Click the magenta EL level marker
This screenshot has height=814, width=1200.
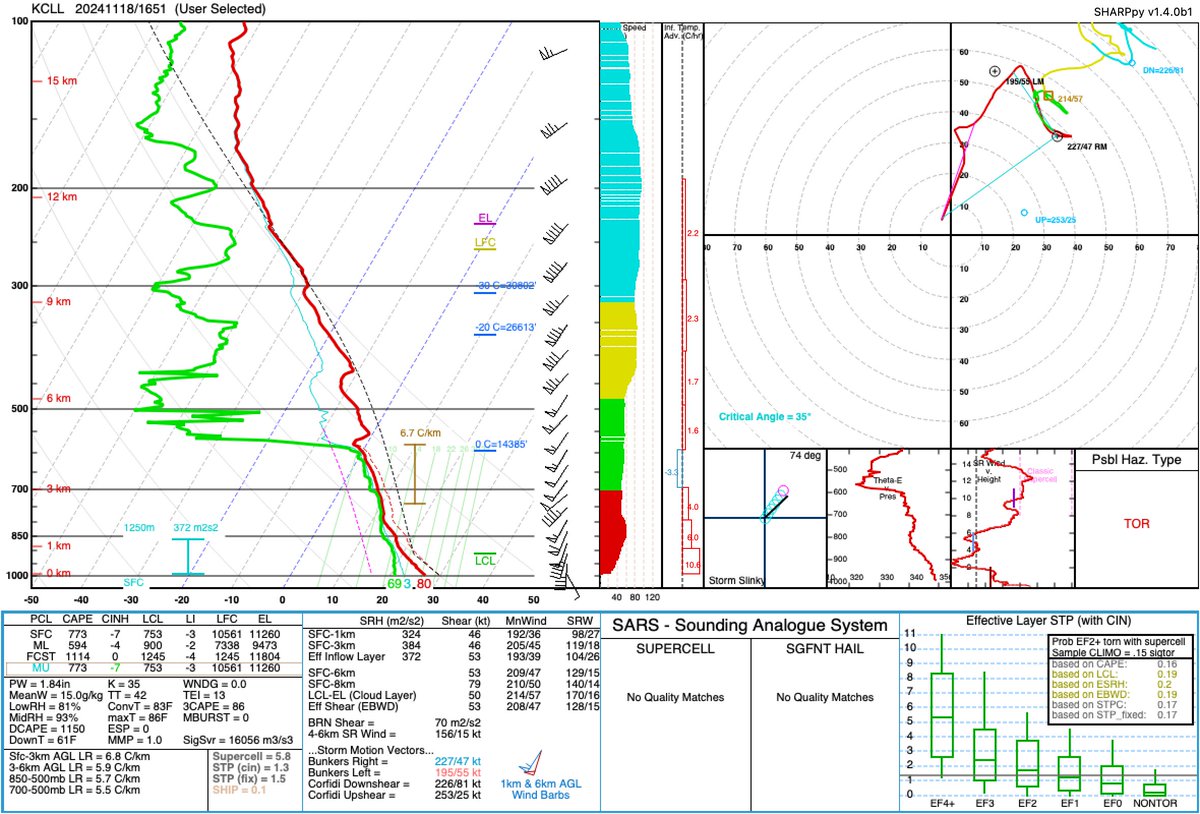(x=484, y=219)
